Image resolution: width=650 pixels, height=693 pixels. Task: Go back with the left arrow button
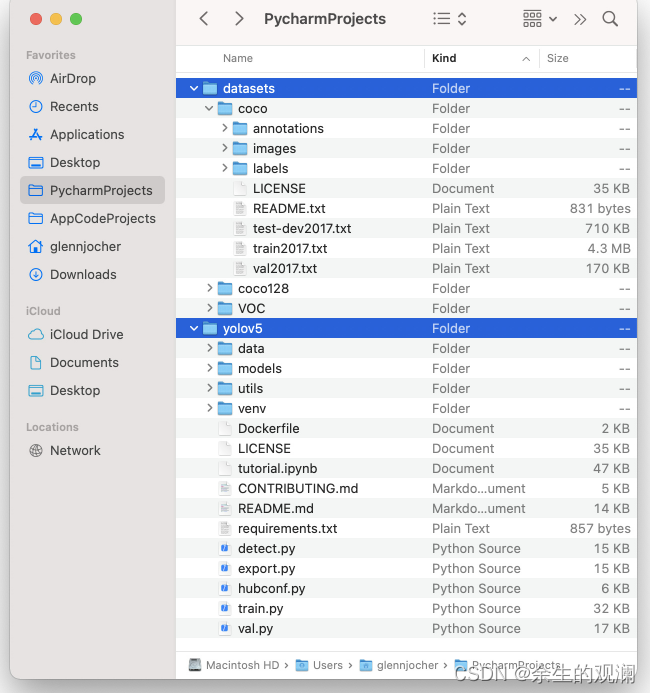click(204, 19)
